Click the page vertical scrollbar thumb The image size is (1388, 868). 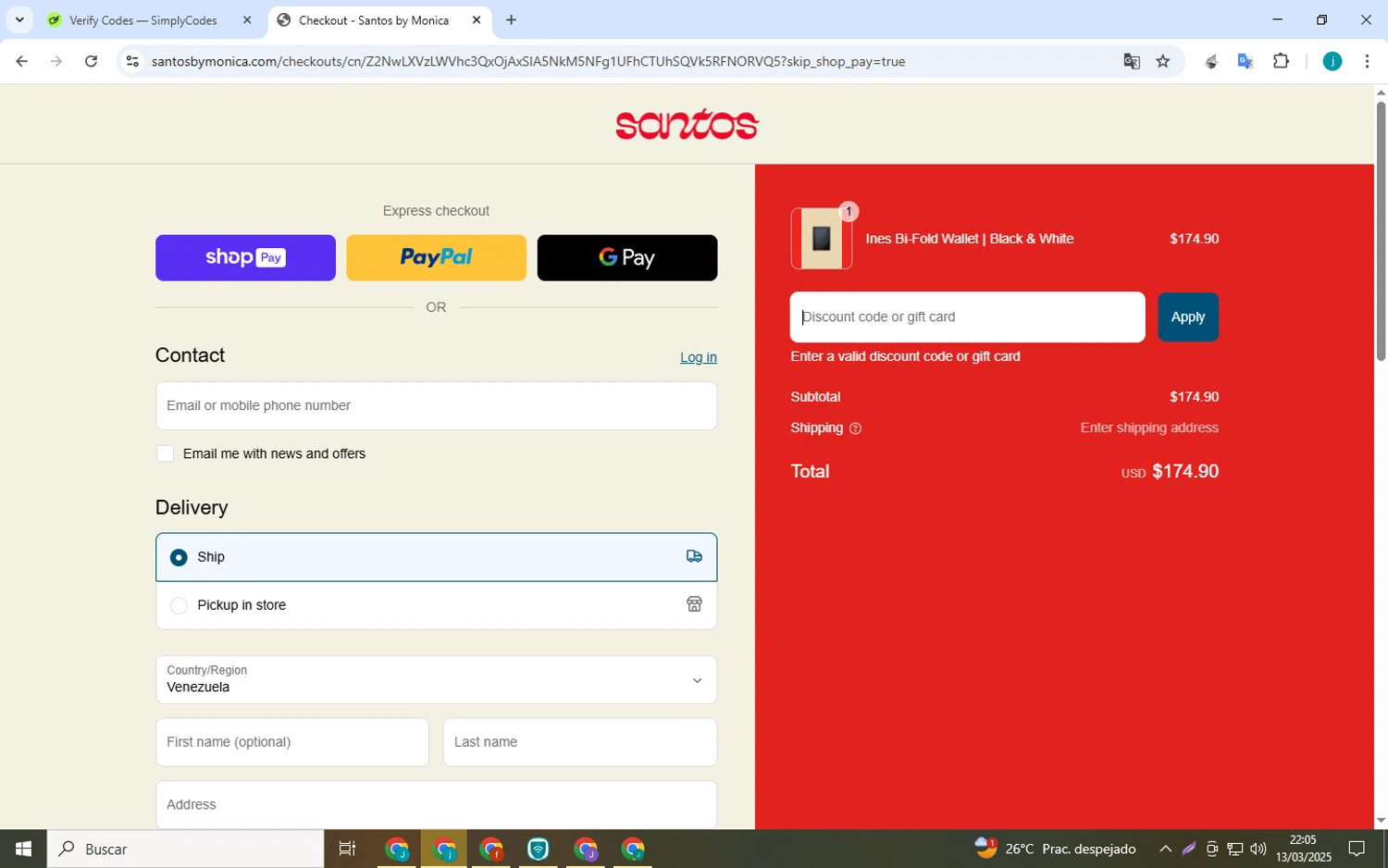click(x=1381, y=231)
